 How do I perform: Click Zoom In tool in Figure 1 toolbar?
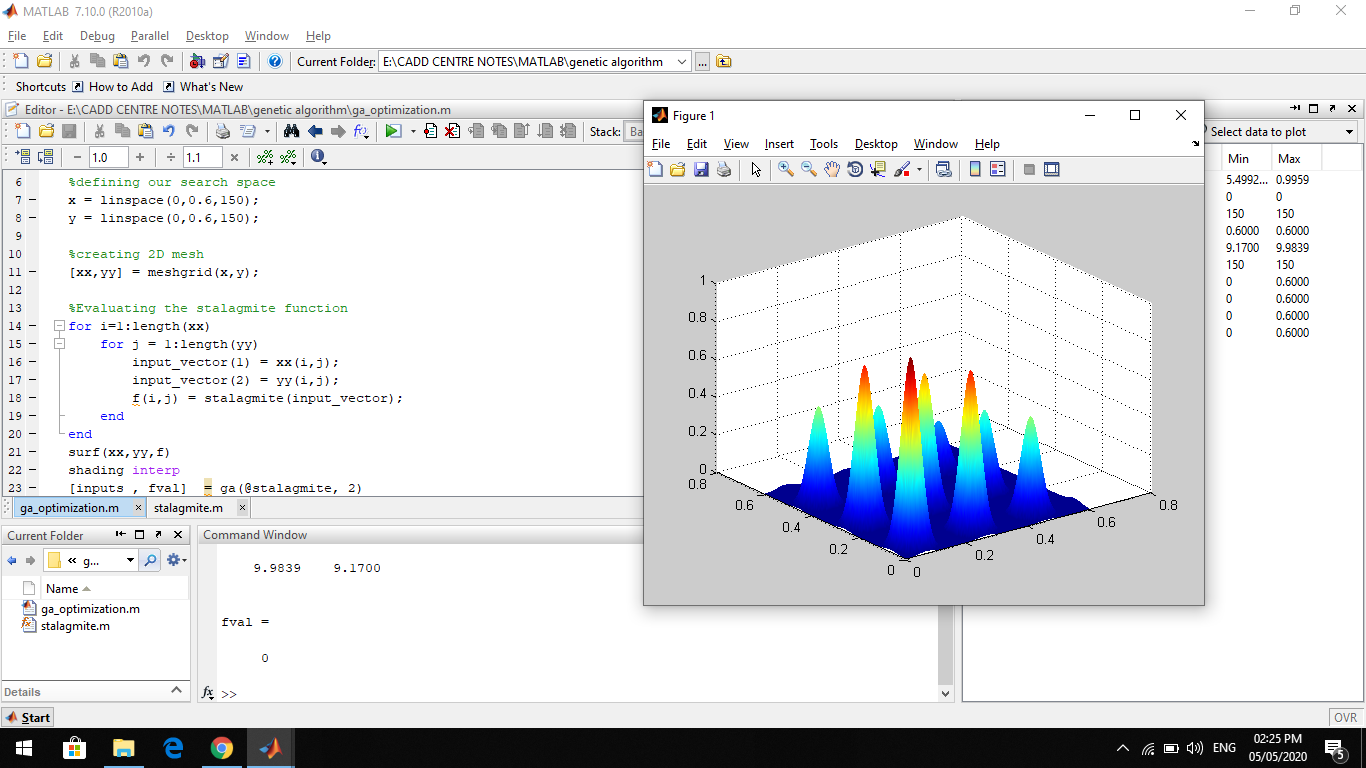786,170
